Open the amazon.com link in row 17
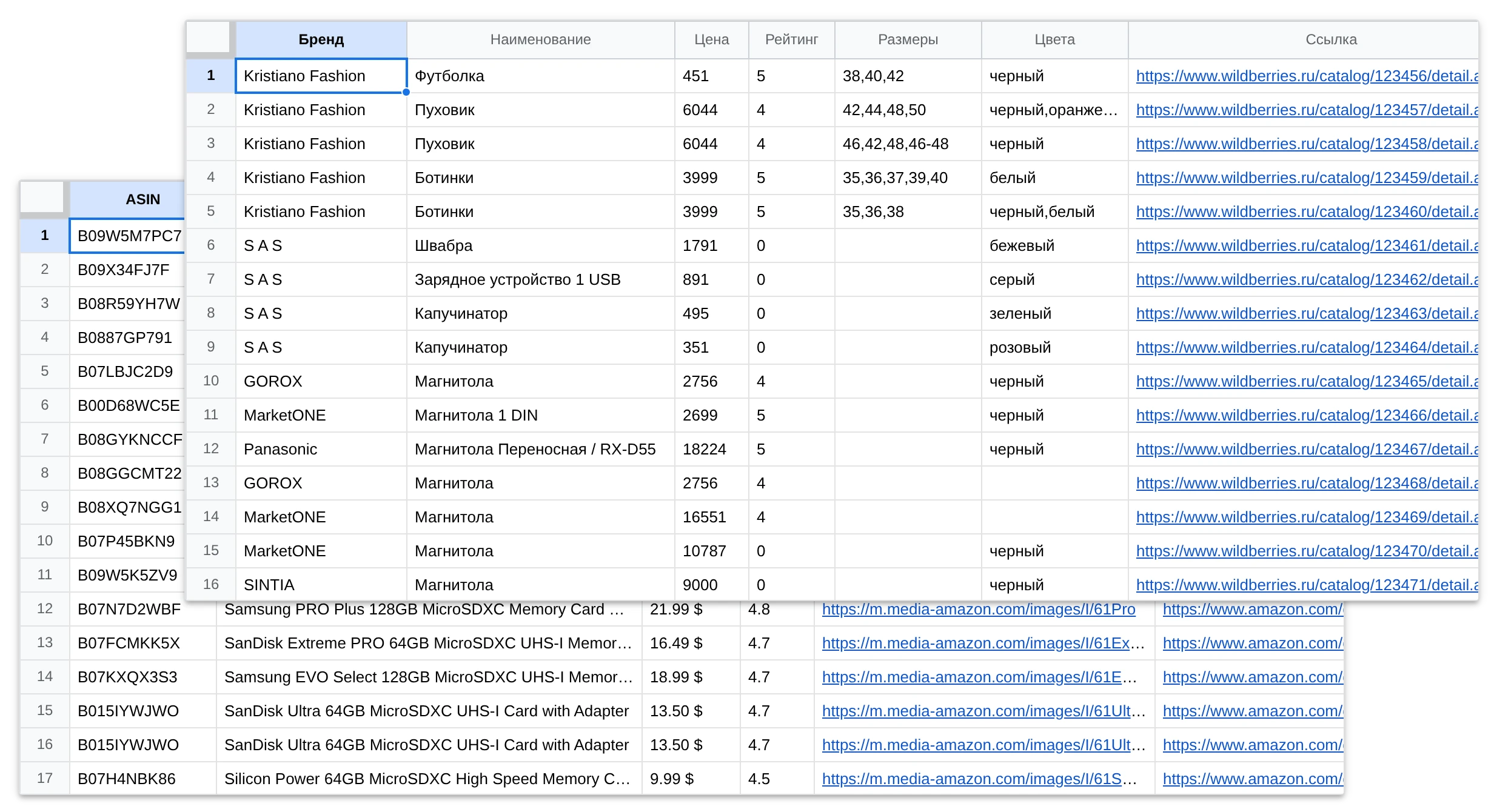The height and width of the screenshot is (812, 1494). 1253,779
